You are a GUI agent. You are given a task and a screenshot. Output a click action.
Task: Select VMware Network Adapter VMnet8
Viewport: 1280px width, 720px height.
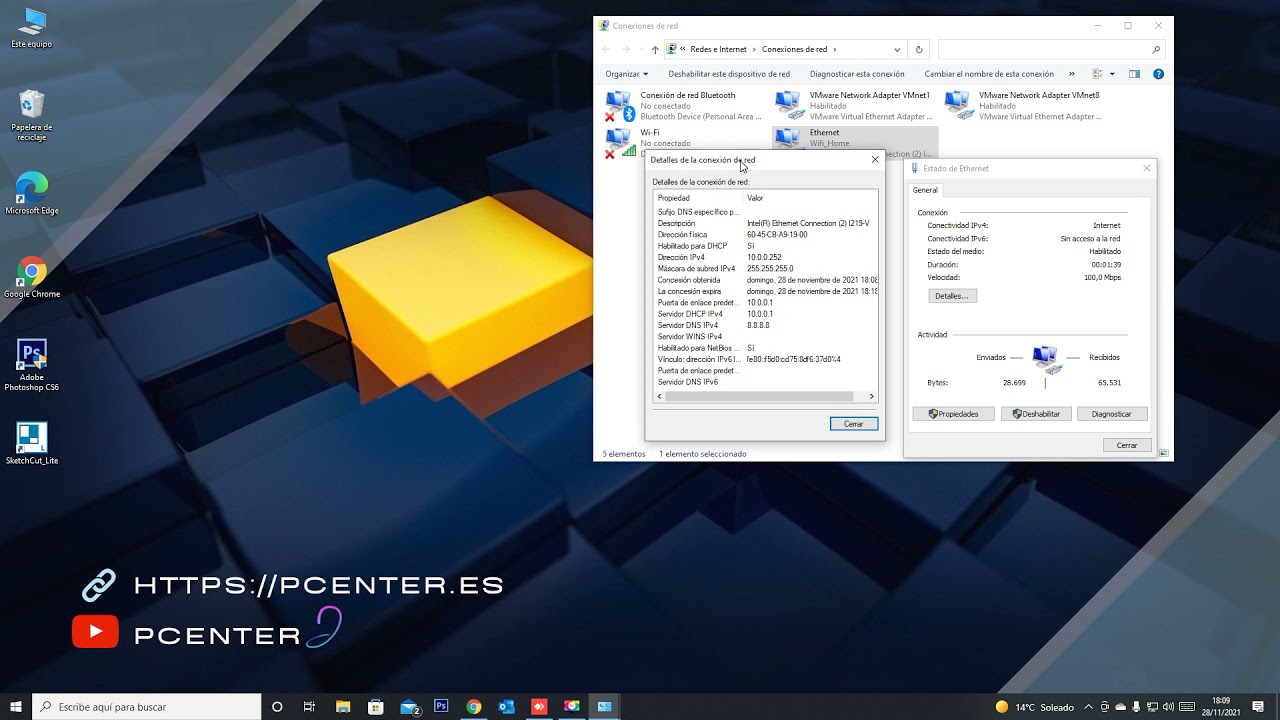tap(1025, 105)
